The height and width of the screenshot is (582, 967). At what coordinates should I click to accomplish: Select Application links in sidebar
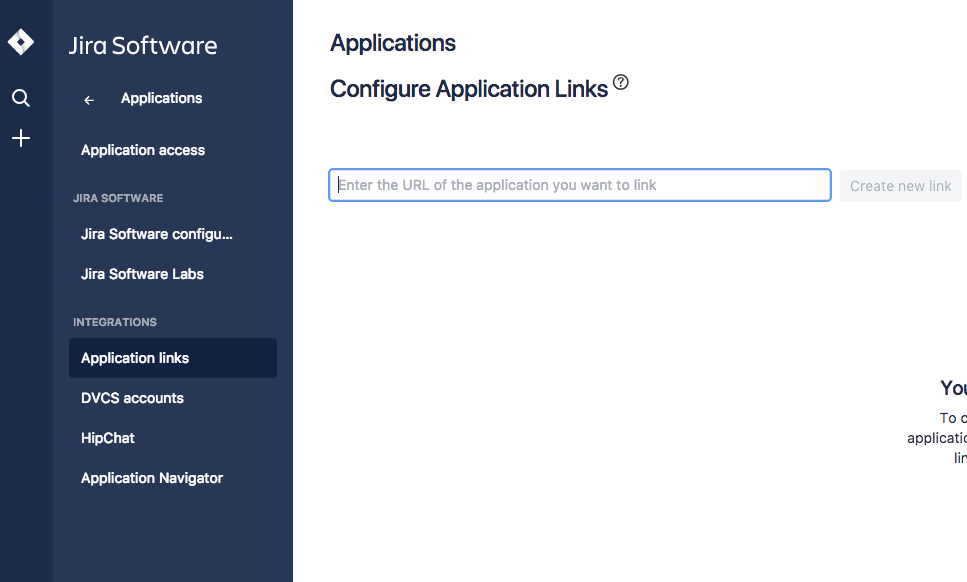click(135, 358)
